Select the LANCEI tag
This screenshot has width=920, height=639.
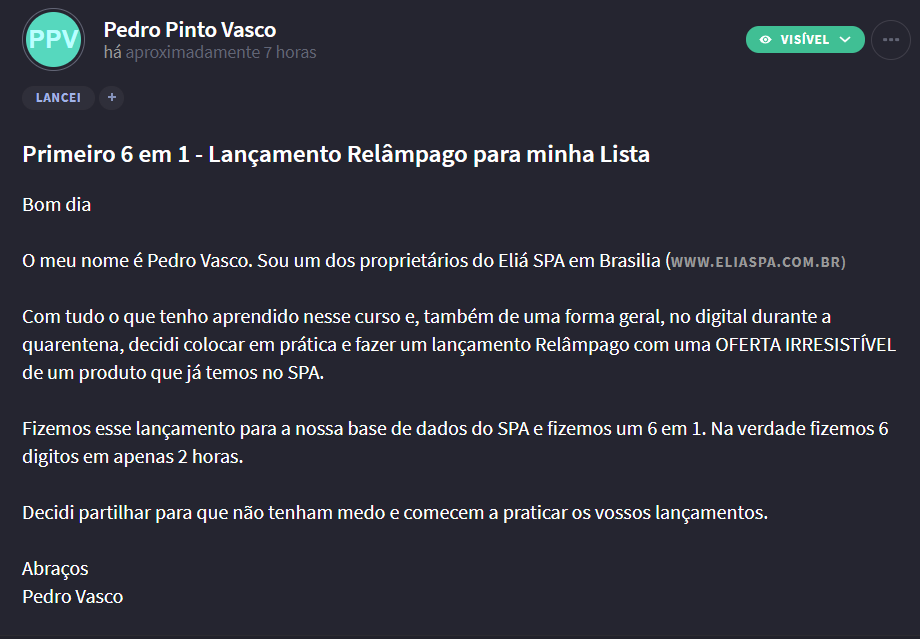[x=58, y=97]
